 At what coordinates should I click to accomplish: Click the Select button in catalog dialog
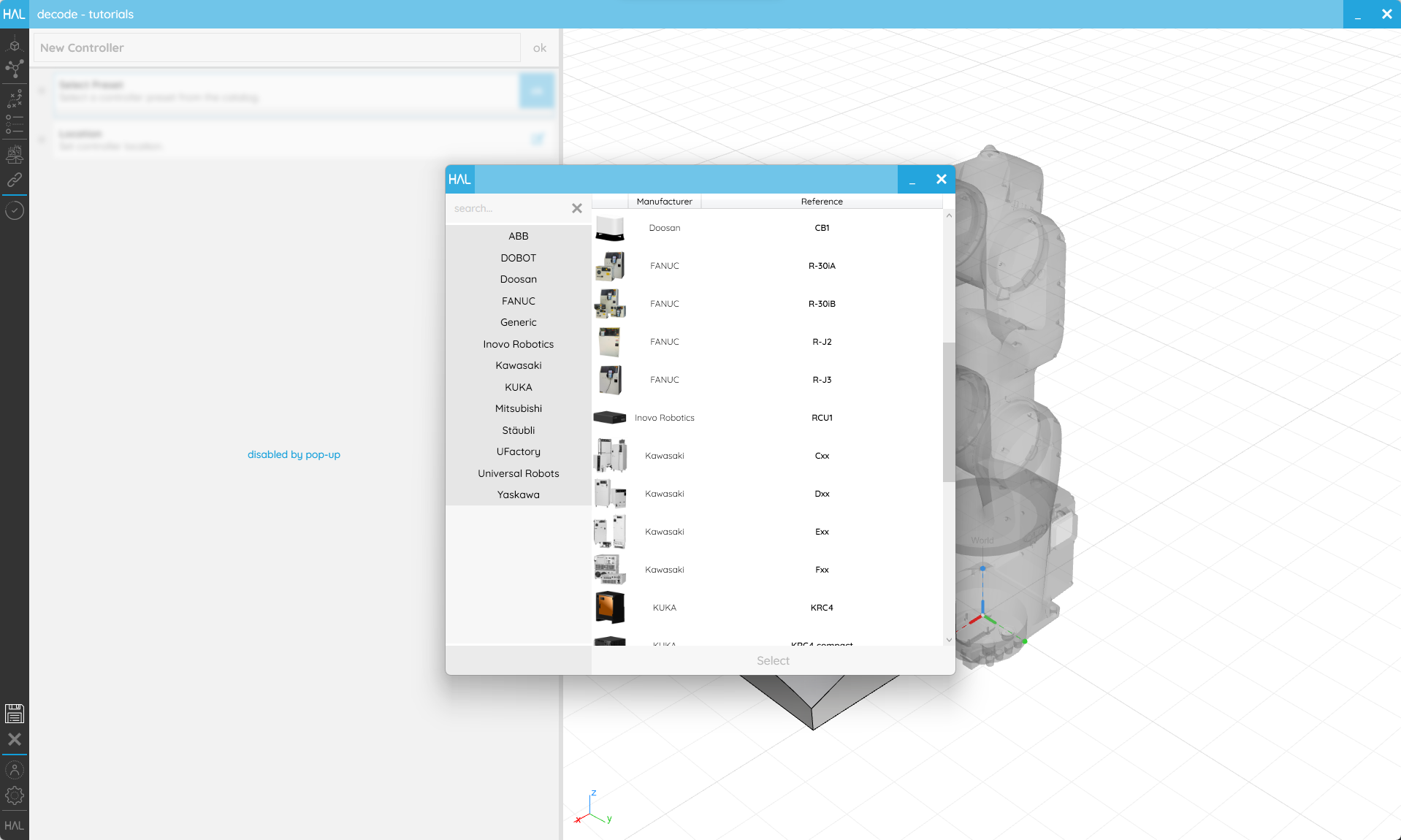[773, 660]
